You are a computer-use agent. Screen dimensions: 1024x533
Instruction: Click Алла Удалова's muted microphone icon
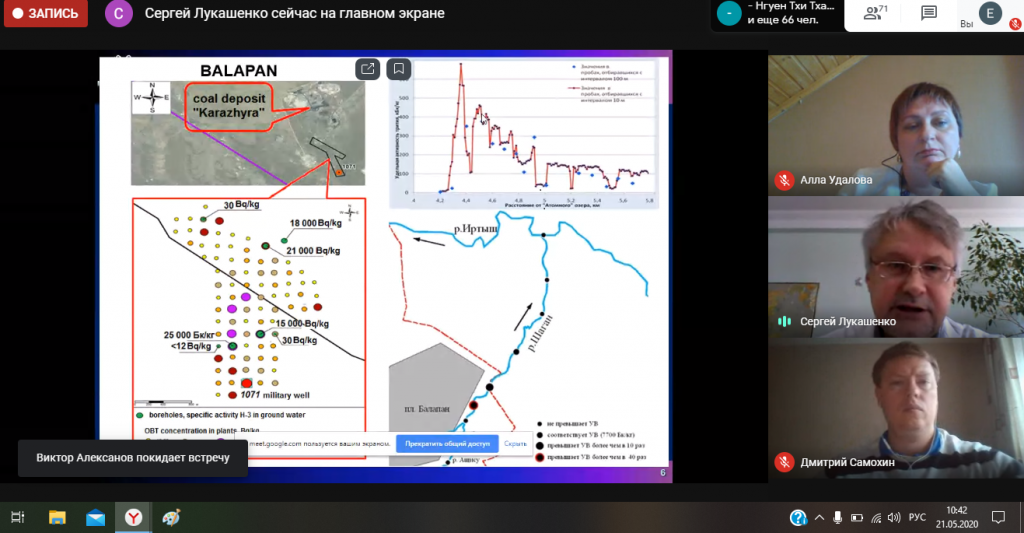pyautogui.click(x=784, y=180)
